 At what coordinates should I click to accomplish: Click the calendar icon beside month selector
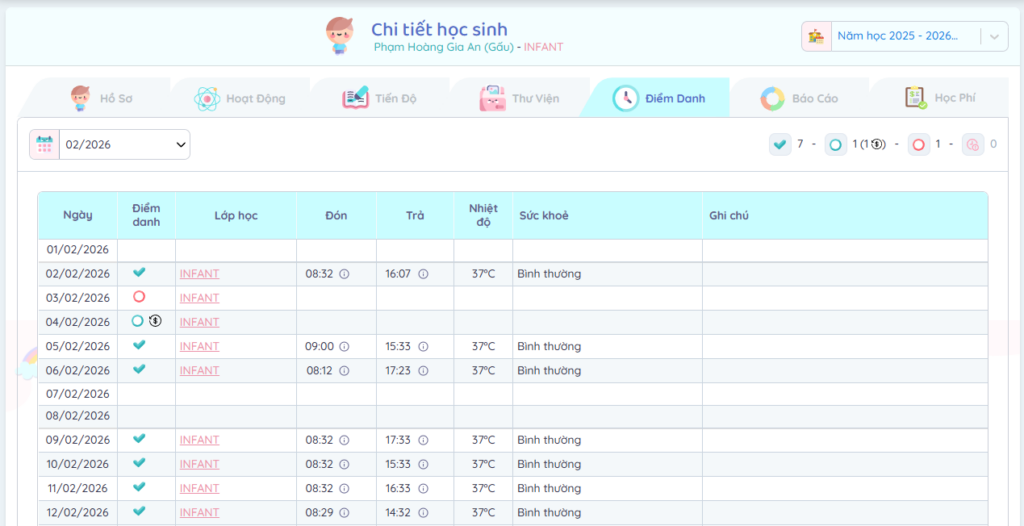pos(44,145)
